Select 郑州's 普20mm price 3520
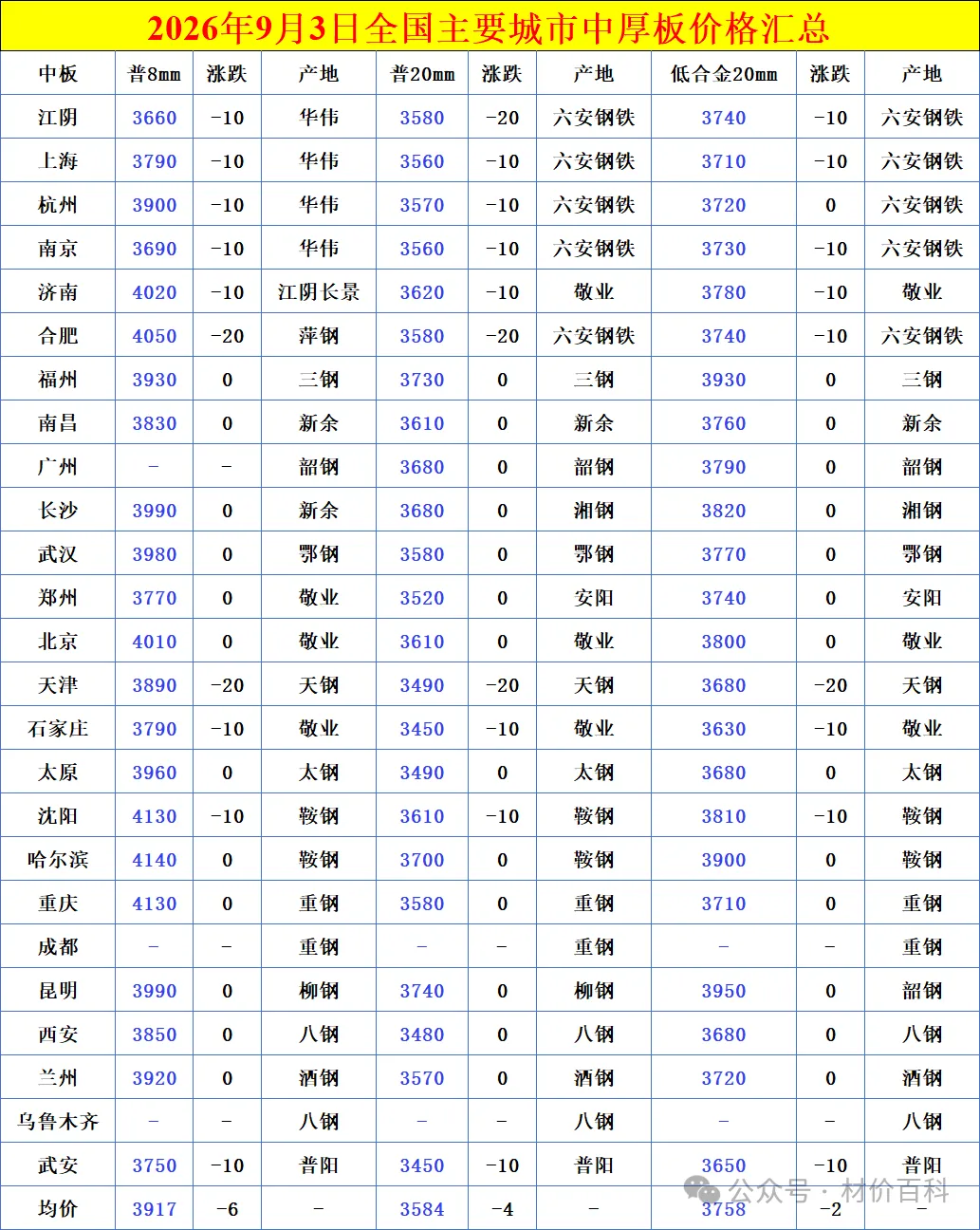Image resolution: width=980 pixels, height=1230 pixels. pos(422,598)
